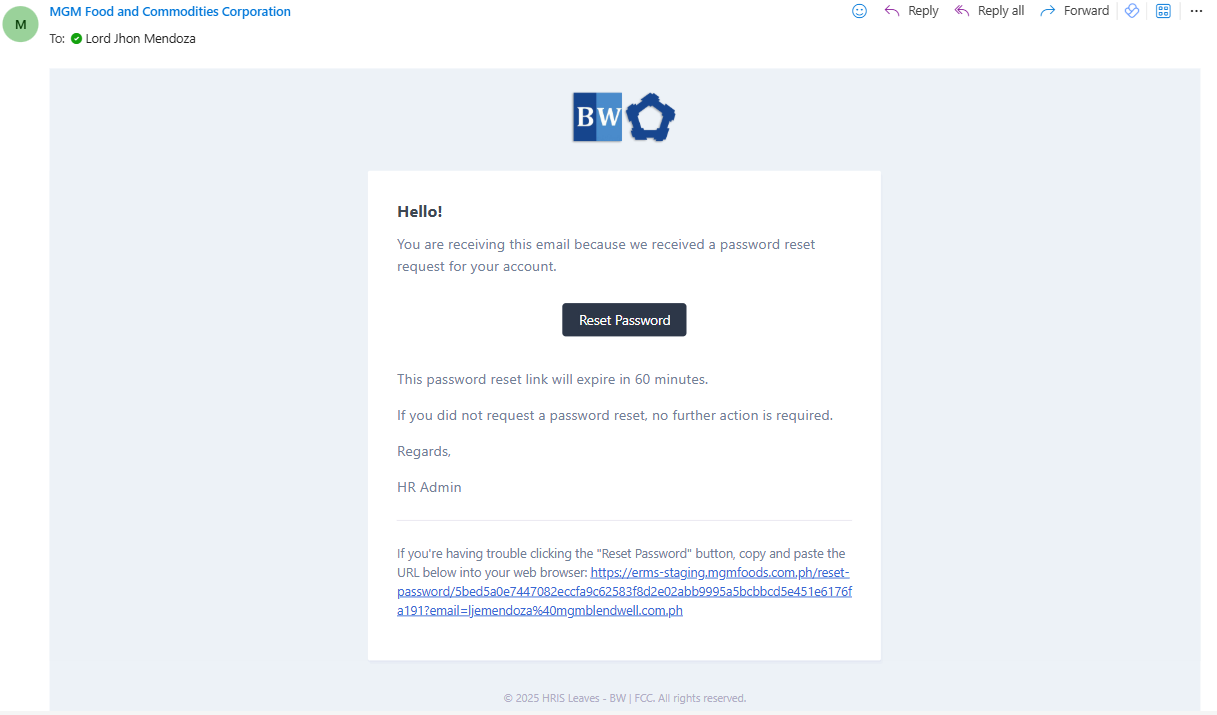The width and height of the screenshot is (1217, 715).
Task: Open the Copilot icon in the toolbar
Action: pos(1132,11)
